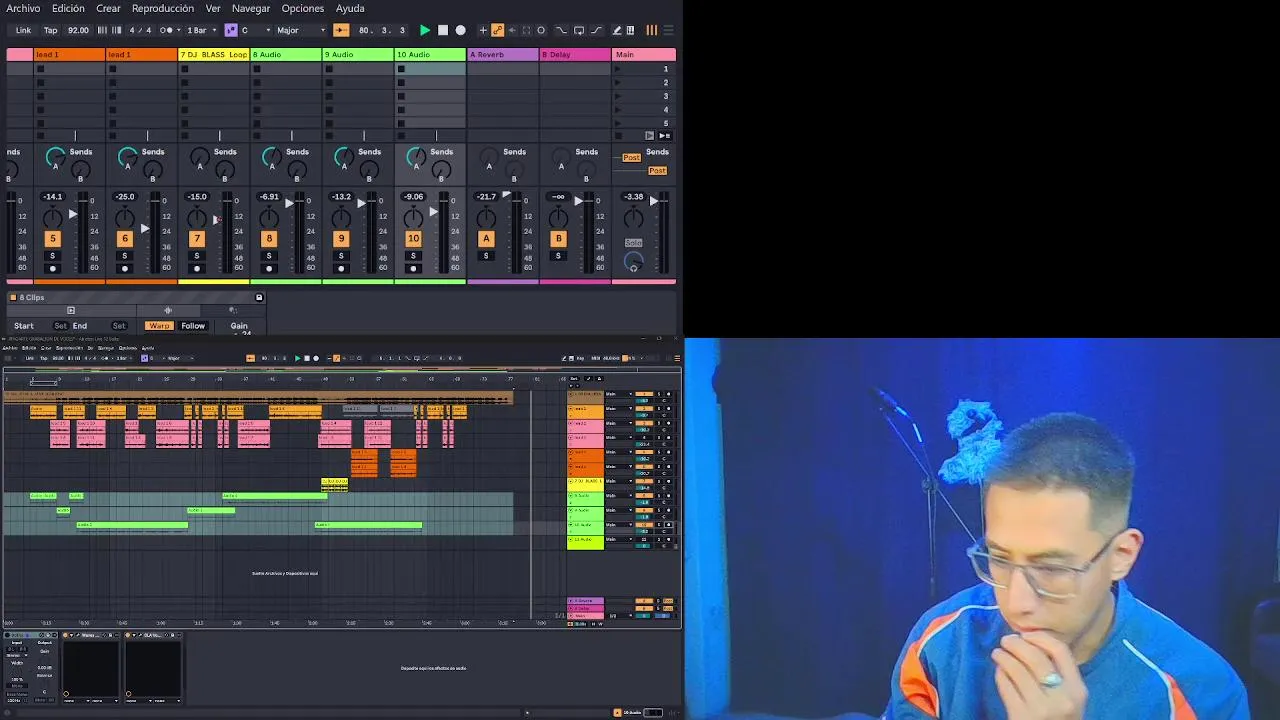Open the Archivo menu

click(23, 8)
